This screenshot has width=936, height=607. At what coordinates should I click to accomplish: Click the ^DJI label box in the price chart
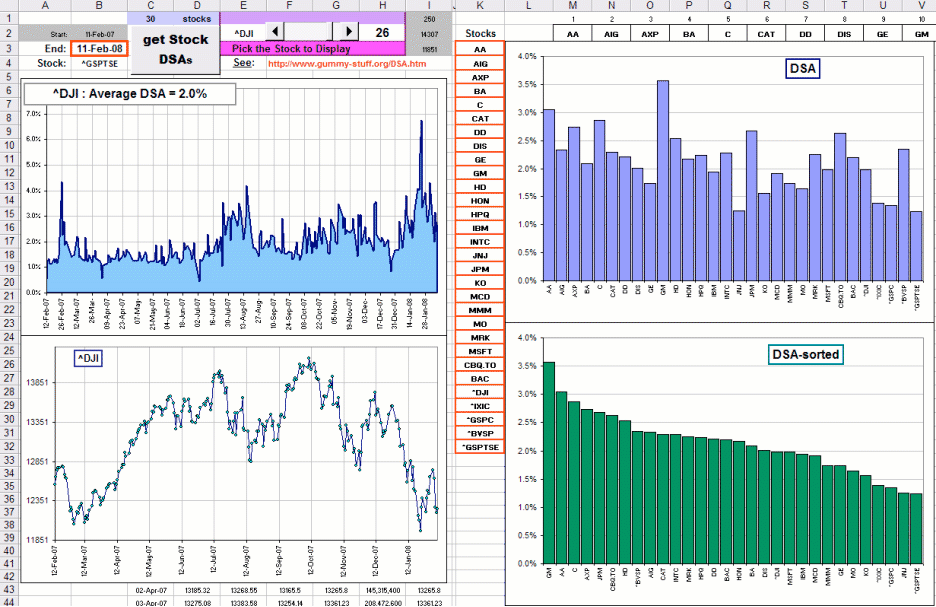[88, 358]
